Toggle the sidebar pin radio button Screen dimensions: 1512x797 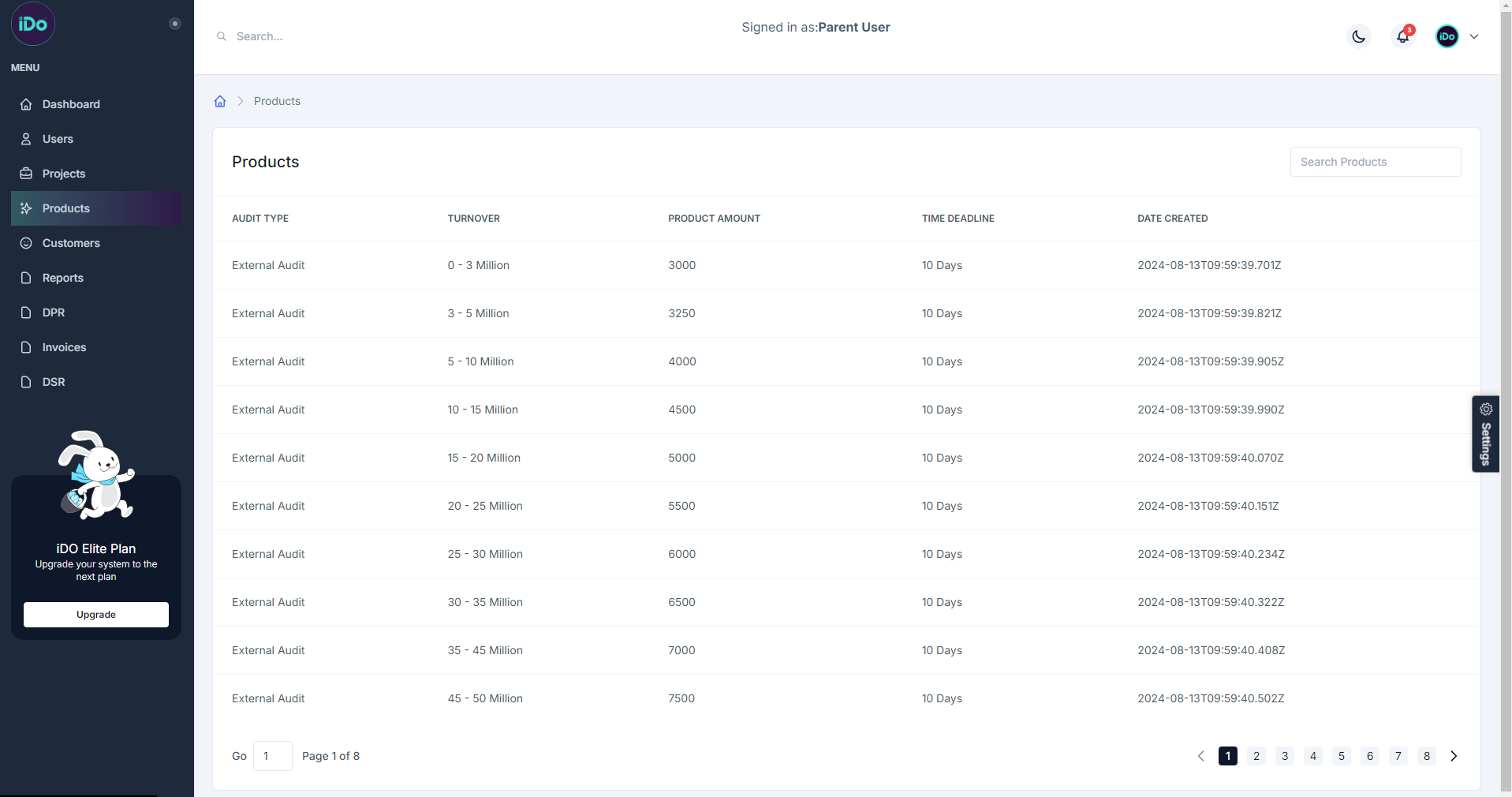pos(175,24)
